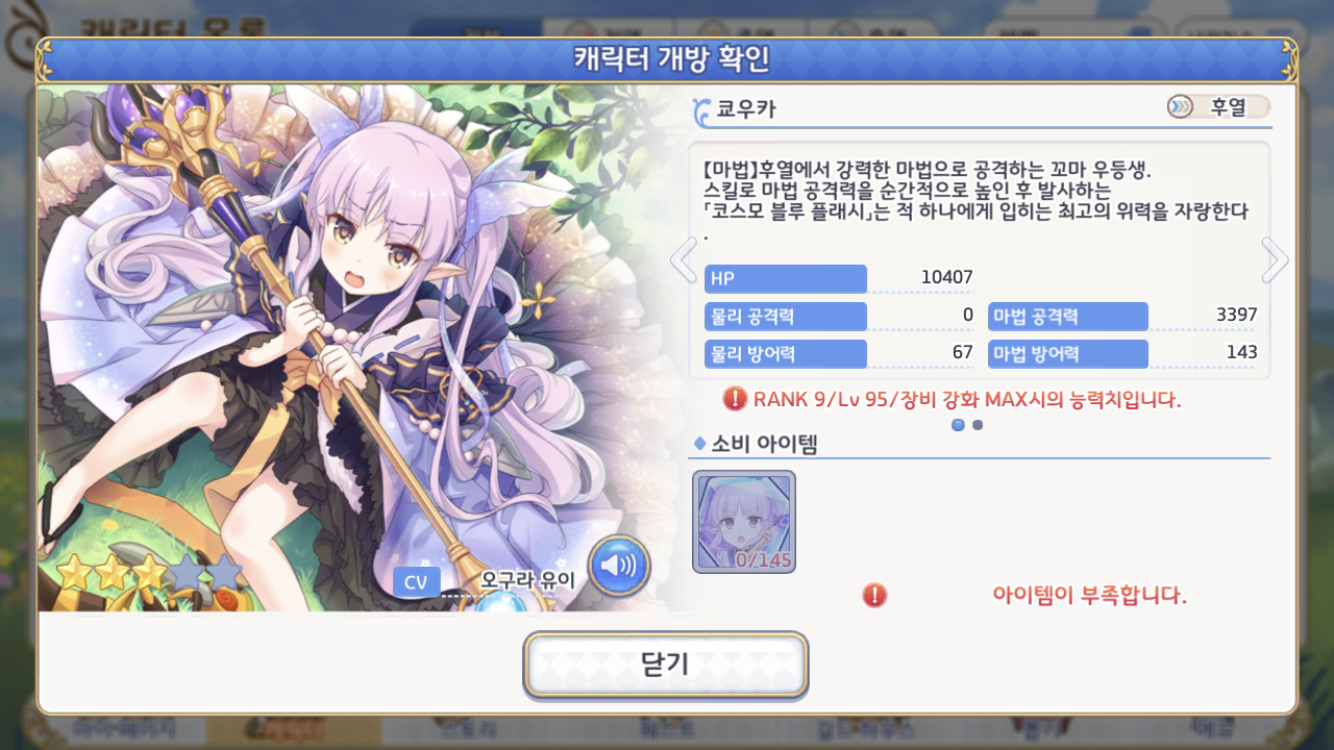Screen dimensions: 1334x750
Task: Go to next character with right arrow
Action: [1274, 261]
